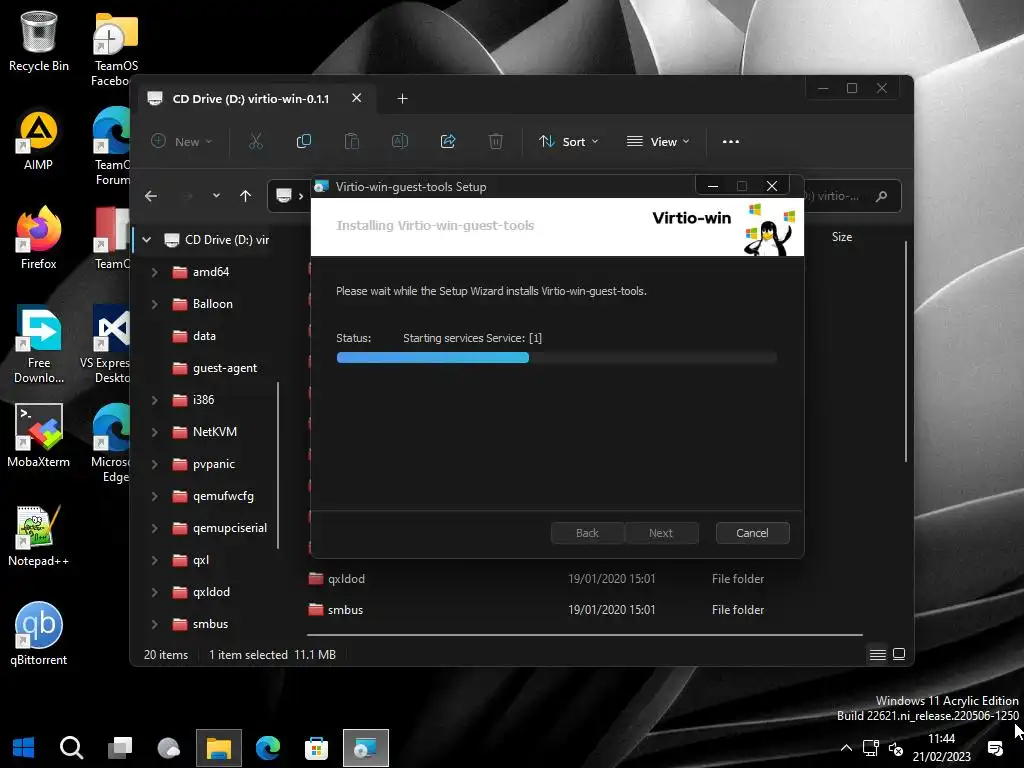This screenshot has width=1024, height=768.
Task: Click the Copy icon in Explorer toolbar
Action: [x=304, y=141]
